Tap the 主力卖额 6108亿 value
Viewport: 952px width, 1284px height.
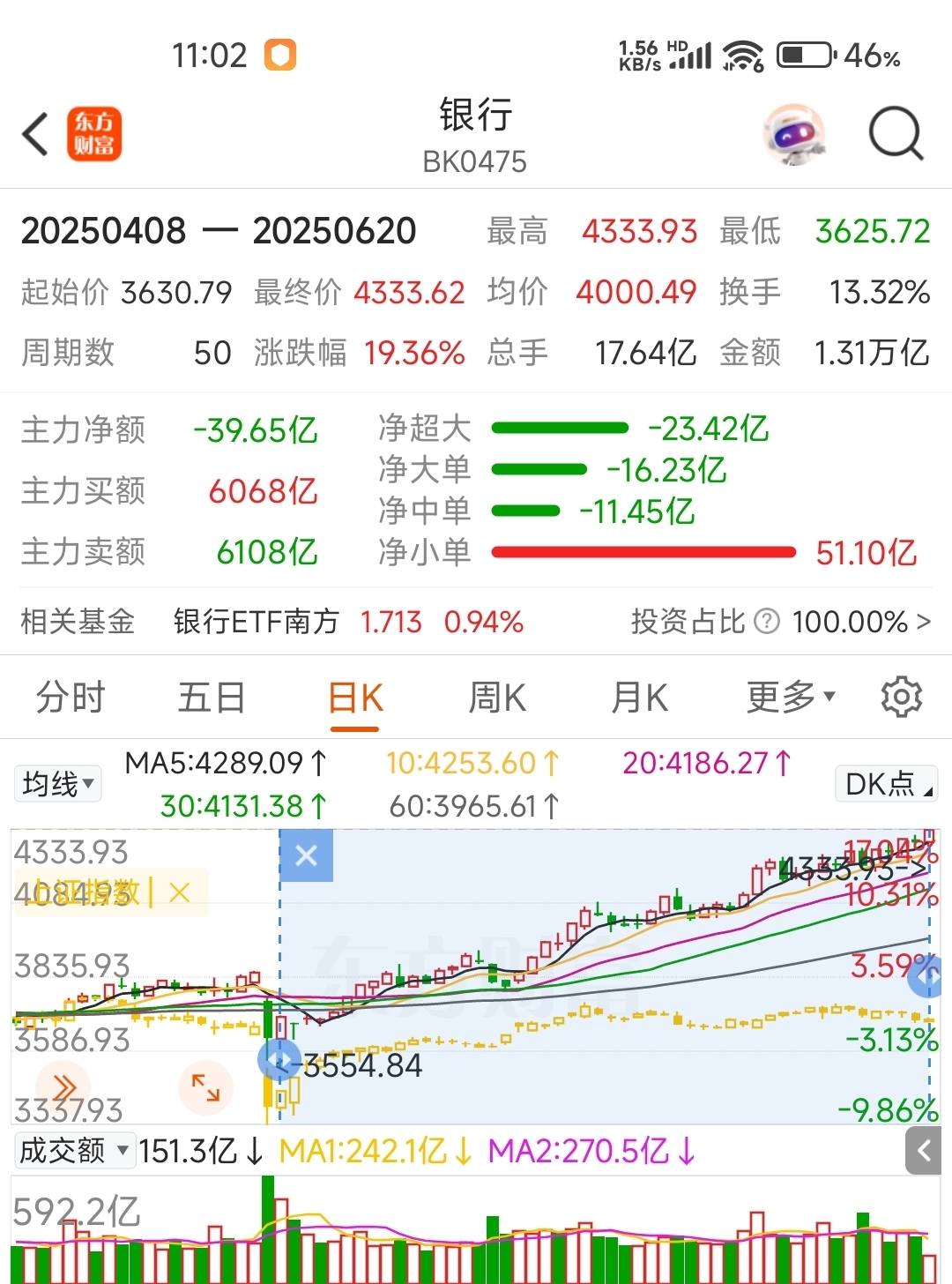pyautogui.click(x=267, y=552)
